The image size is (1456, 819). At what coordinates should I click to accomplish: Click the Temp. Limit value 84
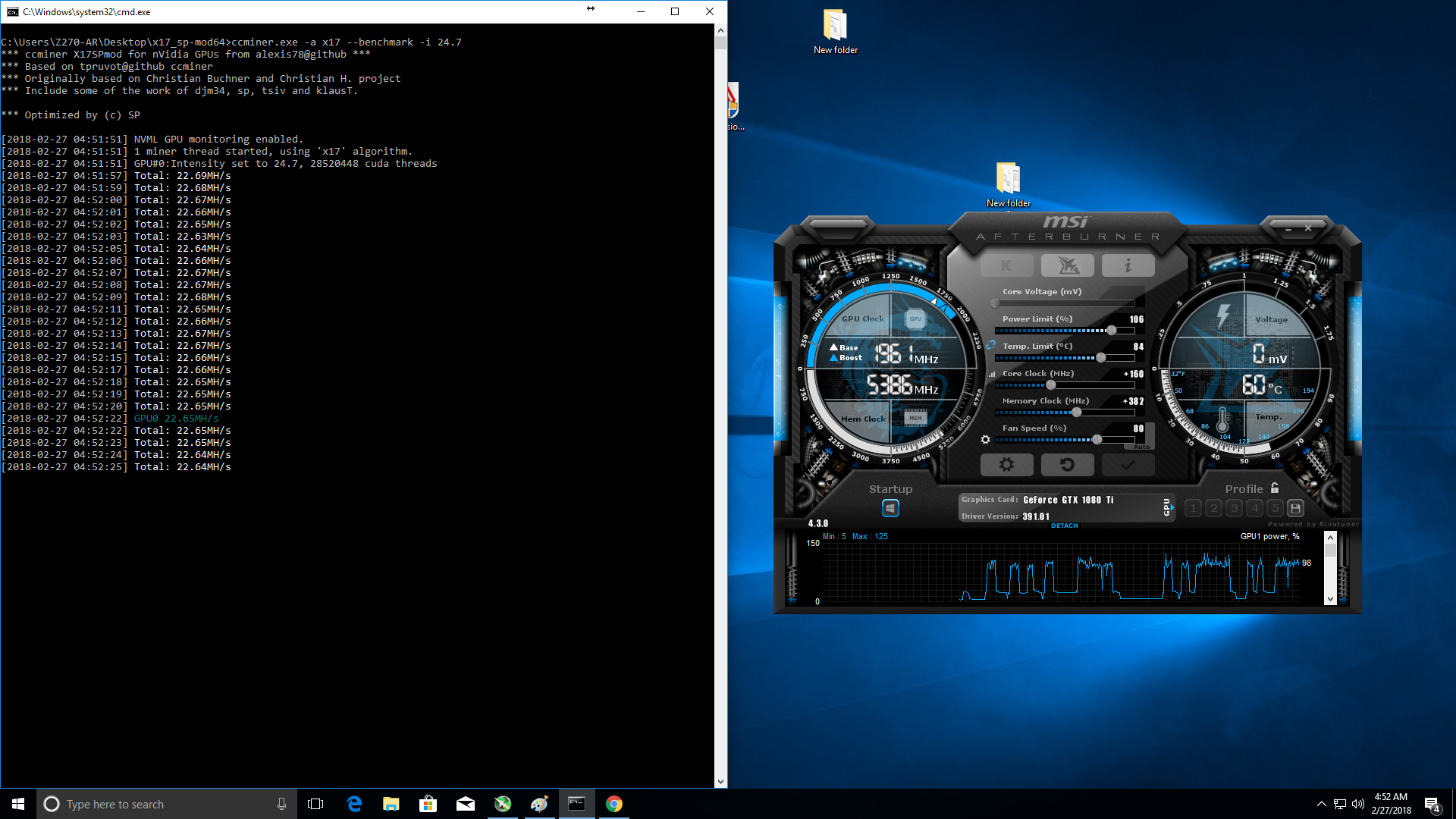point(1138,347)
